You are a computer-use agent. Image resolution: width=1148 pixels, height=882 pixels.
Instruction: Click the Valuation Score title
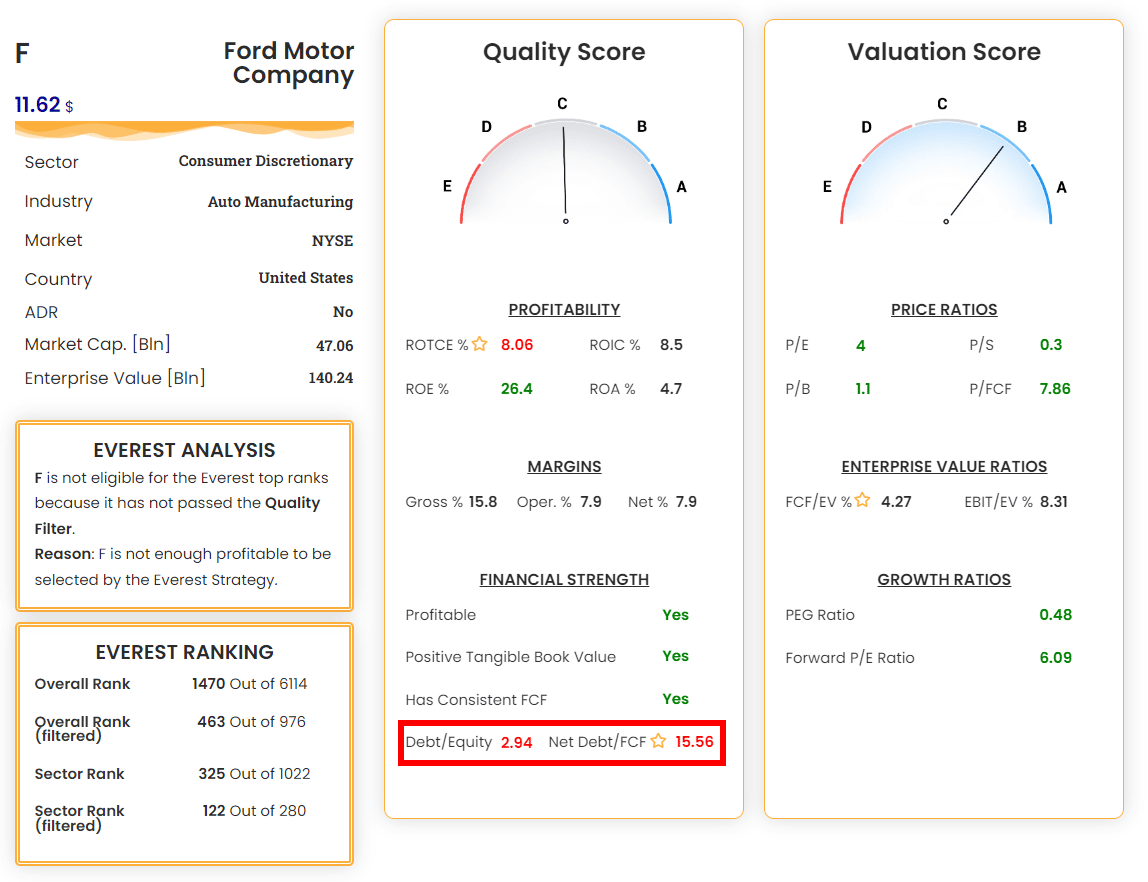[x=944, y=52]
